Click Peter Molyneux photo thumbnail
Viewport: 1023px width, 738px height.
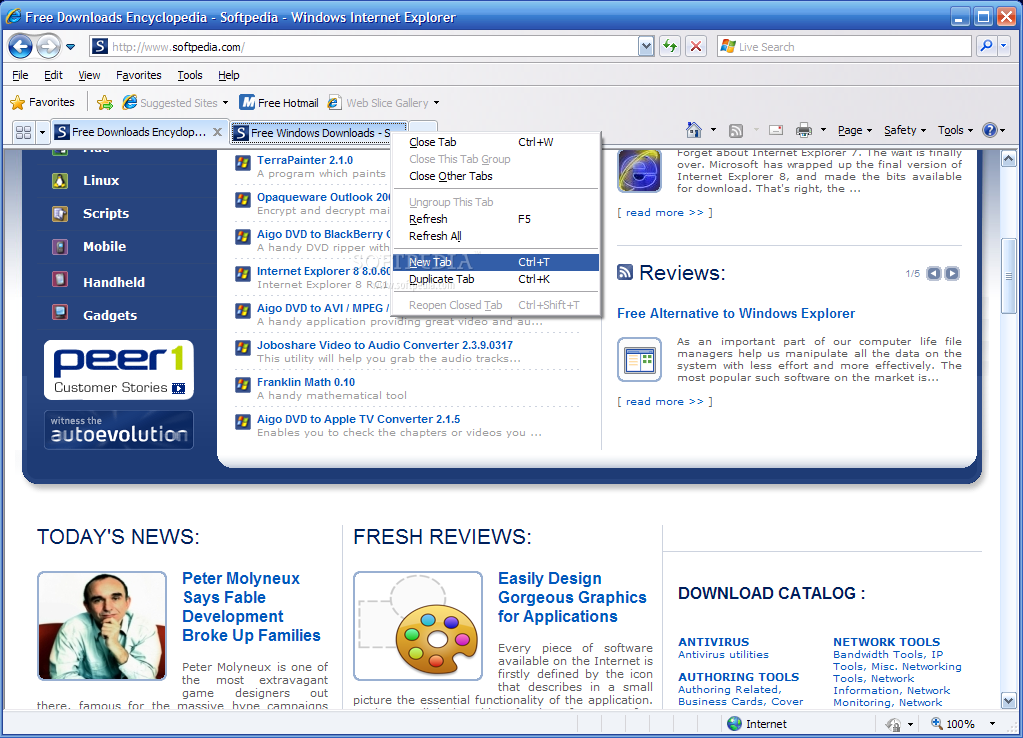[x=102, y=626]
